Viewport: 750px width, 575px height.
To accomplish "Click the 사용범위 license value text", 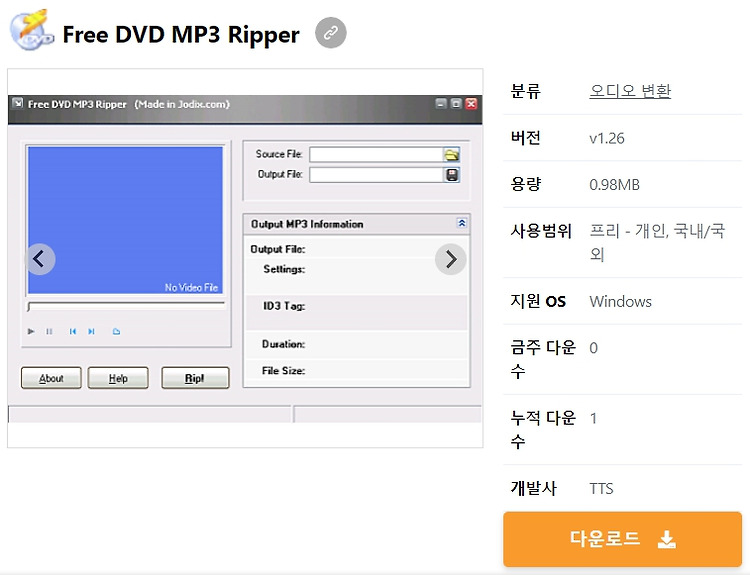I will [x=657, y=243].
